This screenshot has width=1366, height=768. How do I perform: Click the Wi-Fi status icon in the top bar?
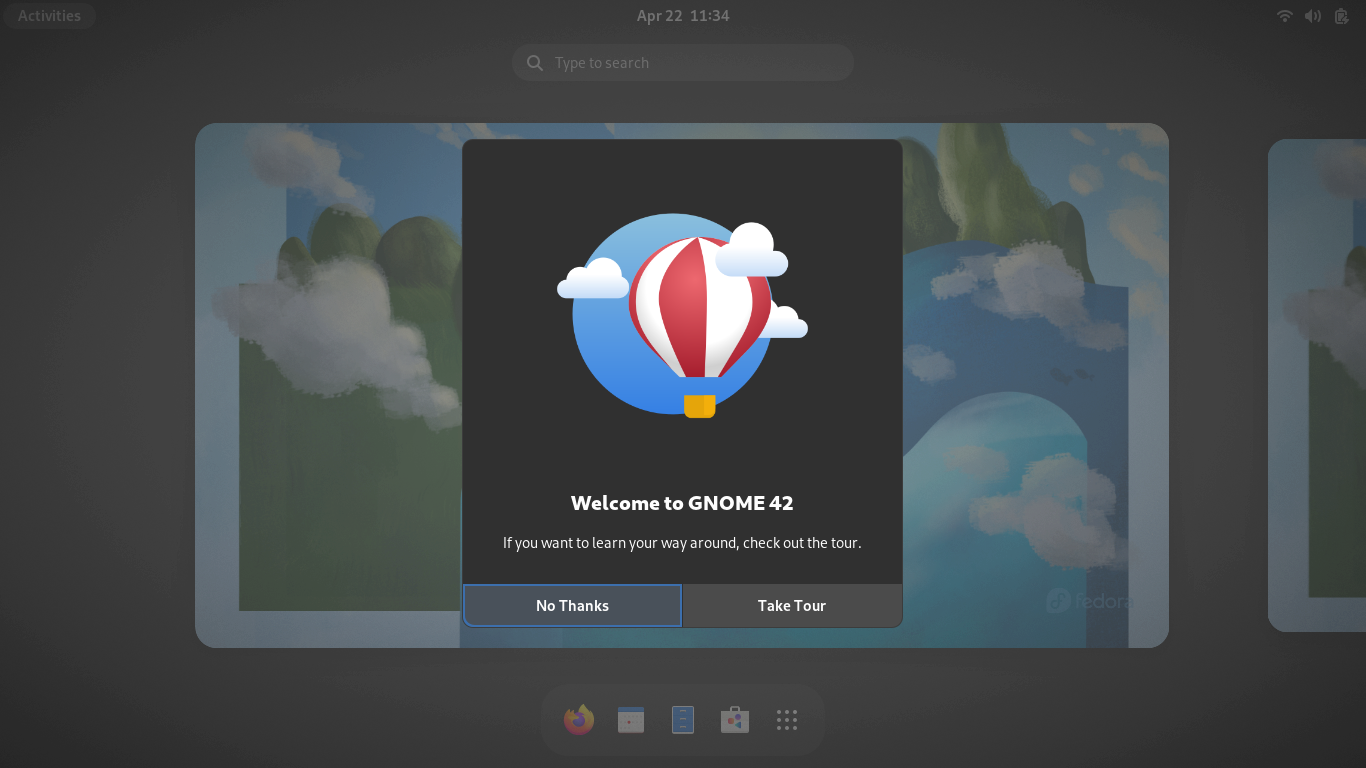tap(1285, 16)
